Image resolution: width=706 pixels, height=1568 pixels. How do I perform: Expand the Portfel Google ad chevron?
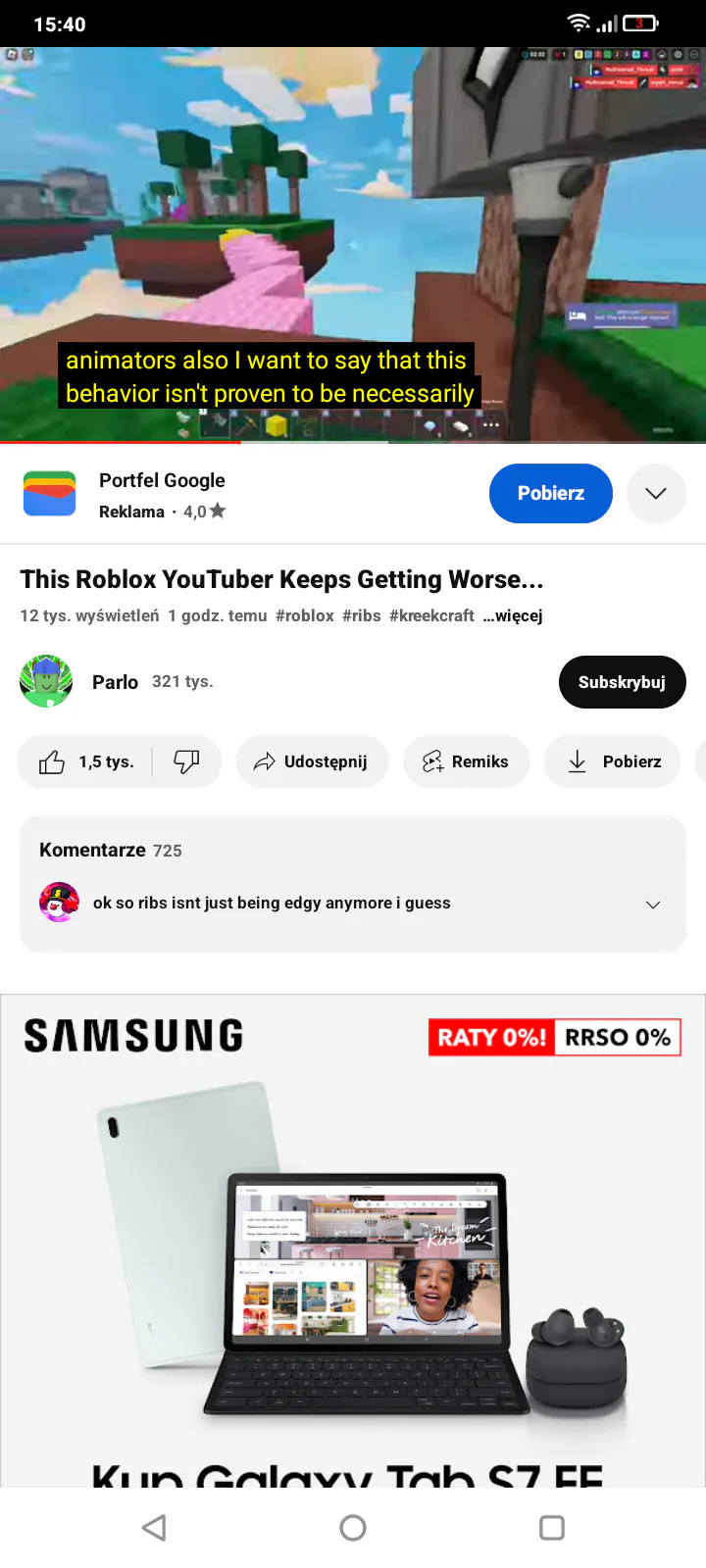656,493
